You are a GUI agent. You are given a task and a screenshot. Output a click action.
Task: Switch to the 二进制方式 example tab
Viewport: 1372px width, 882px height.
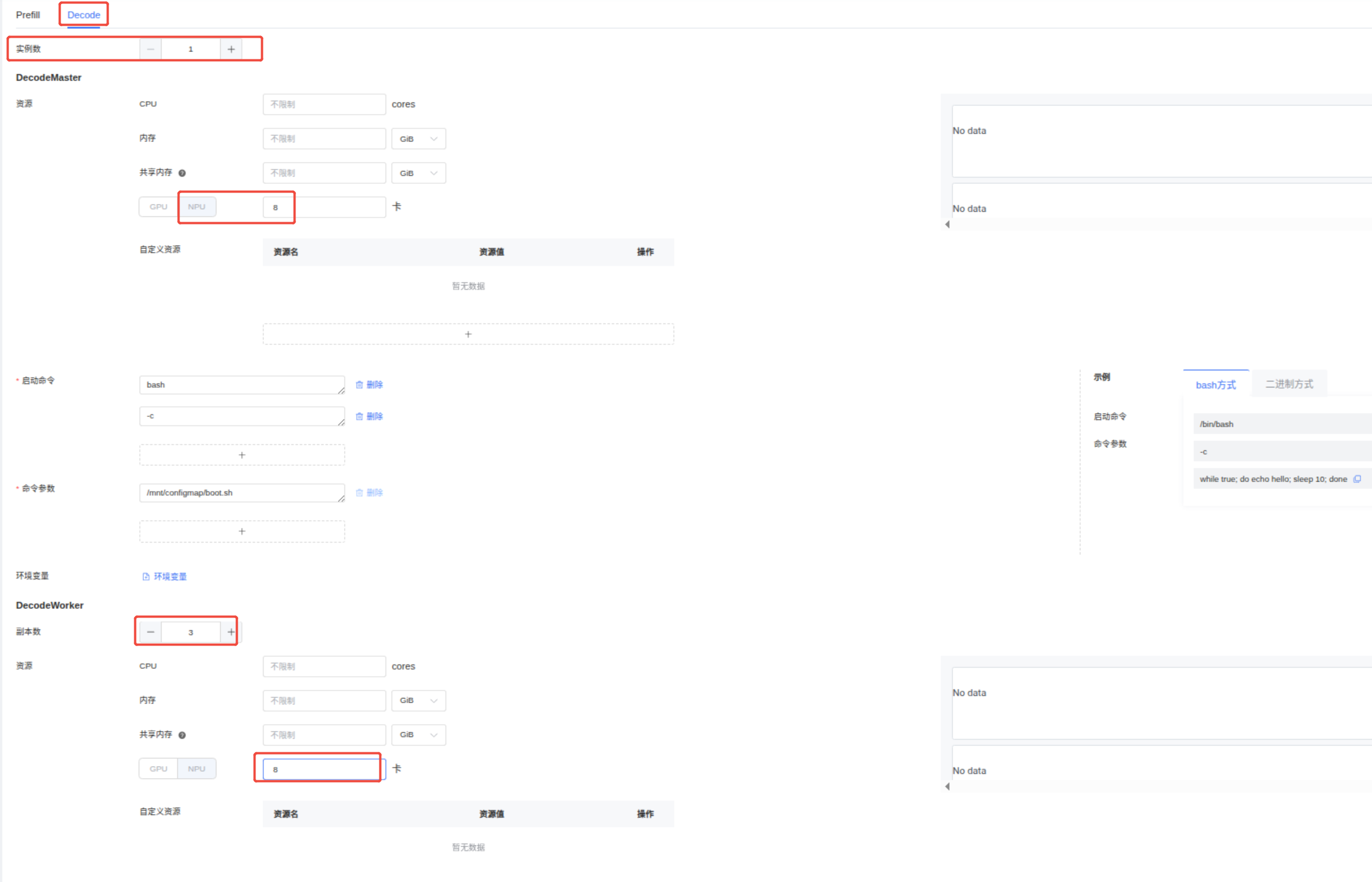(1289, 384)
